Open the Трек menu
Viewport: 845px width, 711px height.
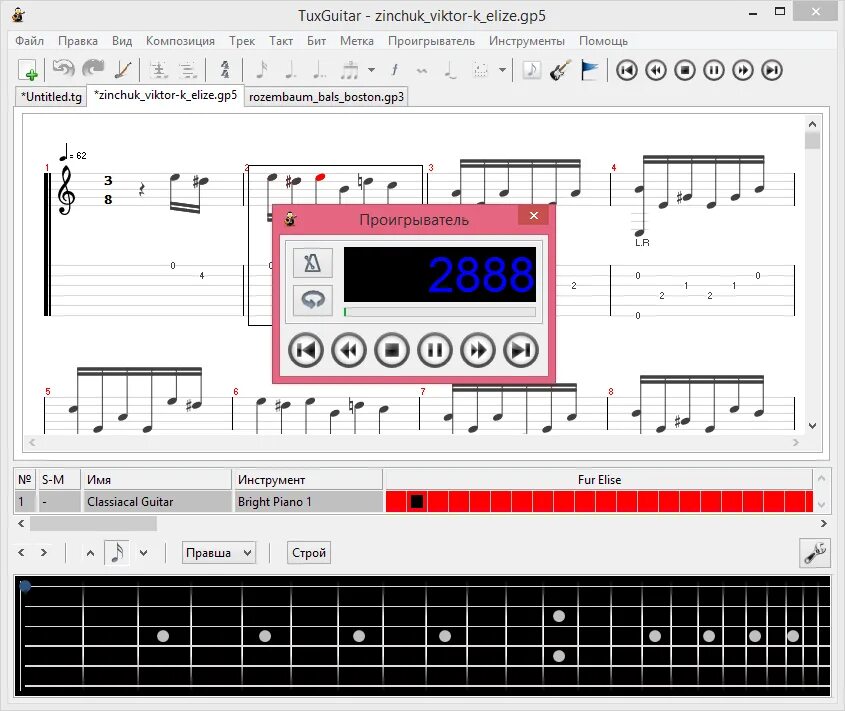click(x=241, y=41)
